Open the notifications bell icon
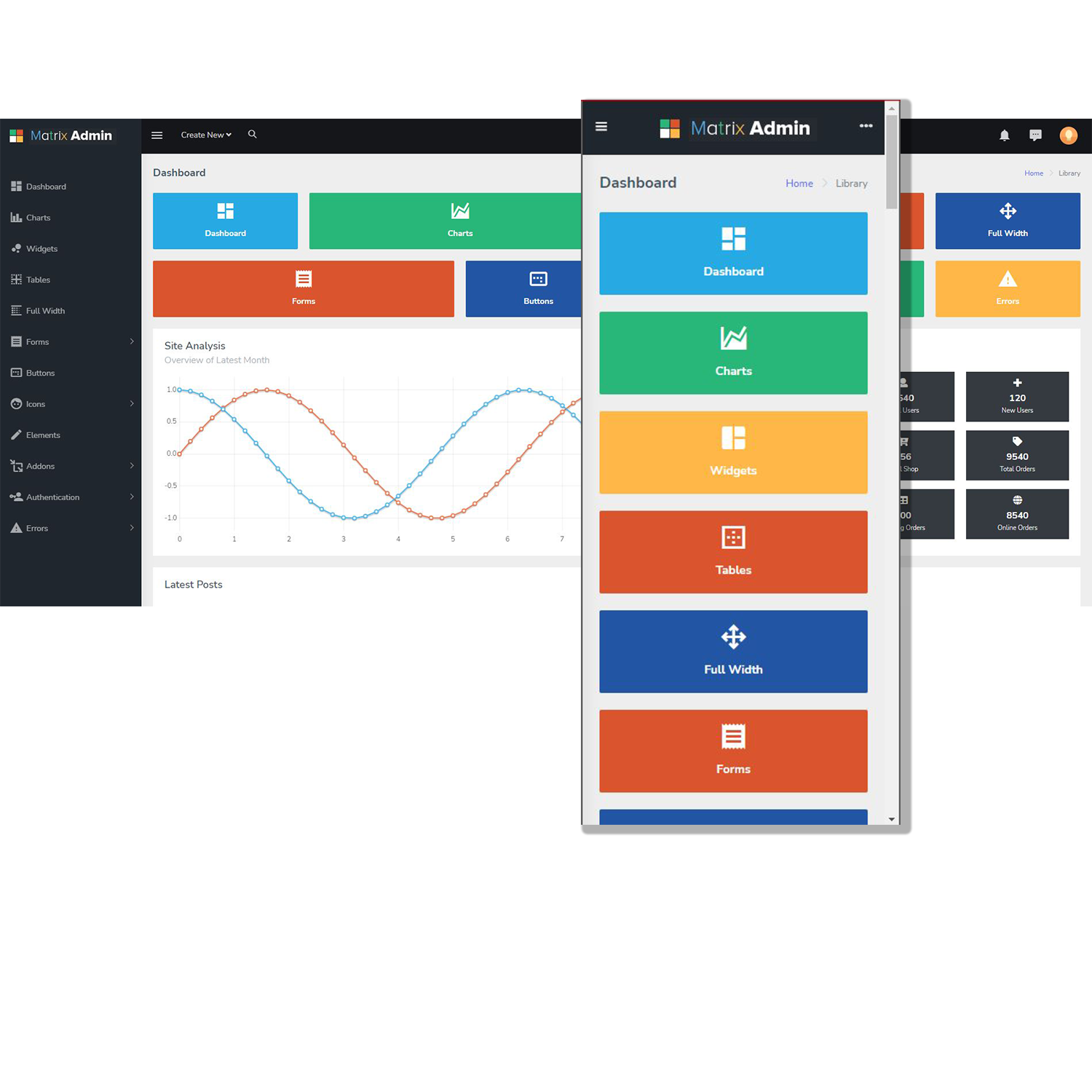 pos(1005,135)
